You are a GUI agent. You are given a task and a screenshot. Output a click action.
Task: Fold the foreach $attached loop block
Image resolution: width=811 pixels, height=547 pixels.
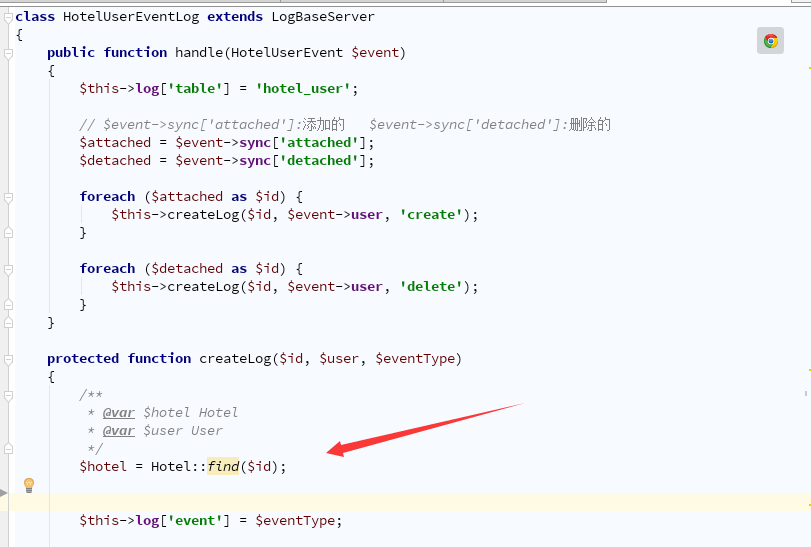(x=8, y=197)
